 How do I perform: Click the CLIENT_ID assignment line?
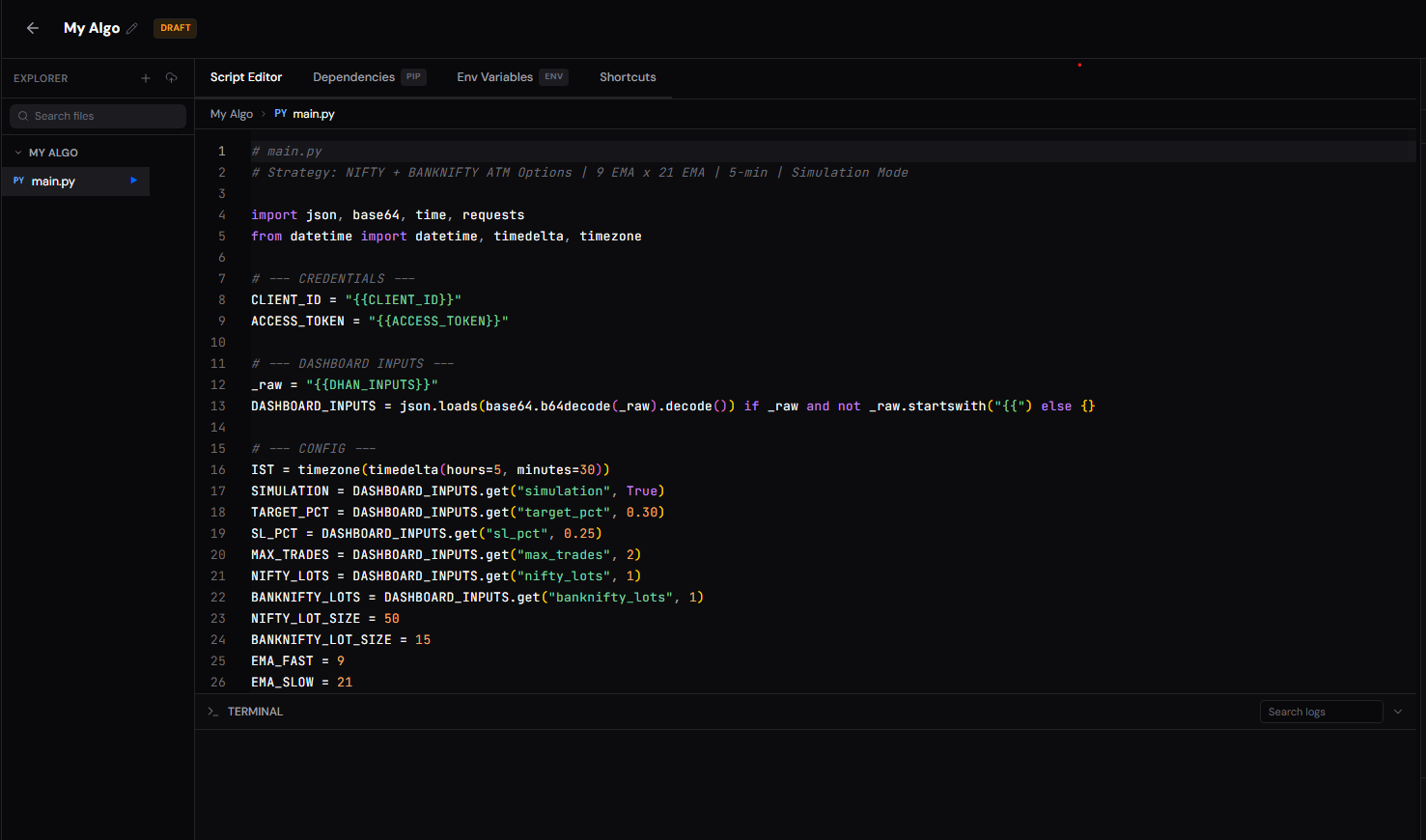pyautogui.click(x=356, y=300)
